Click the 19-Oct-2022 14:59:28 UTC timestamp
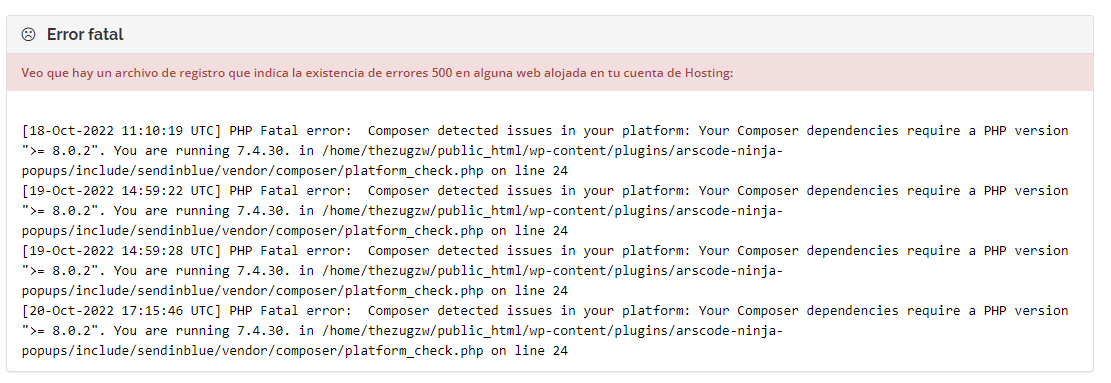This screenshot has width=1111, height=383. [x=122, y=251]
